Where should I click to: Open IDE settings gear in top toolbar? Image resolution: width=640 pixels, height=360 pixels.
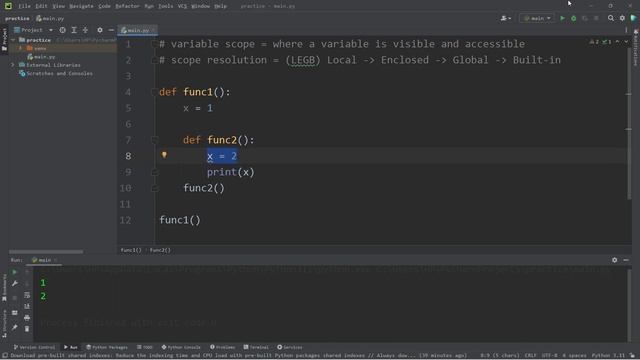click(x=622, y=18)
